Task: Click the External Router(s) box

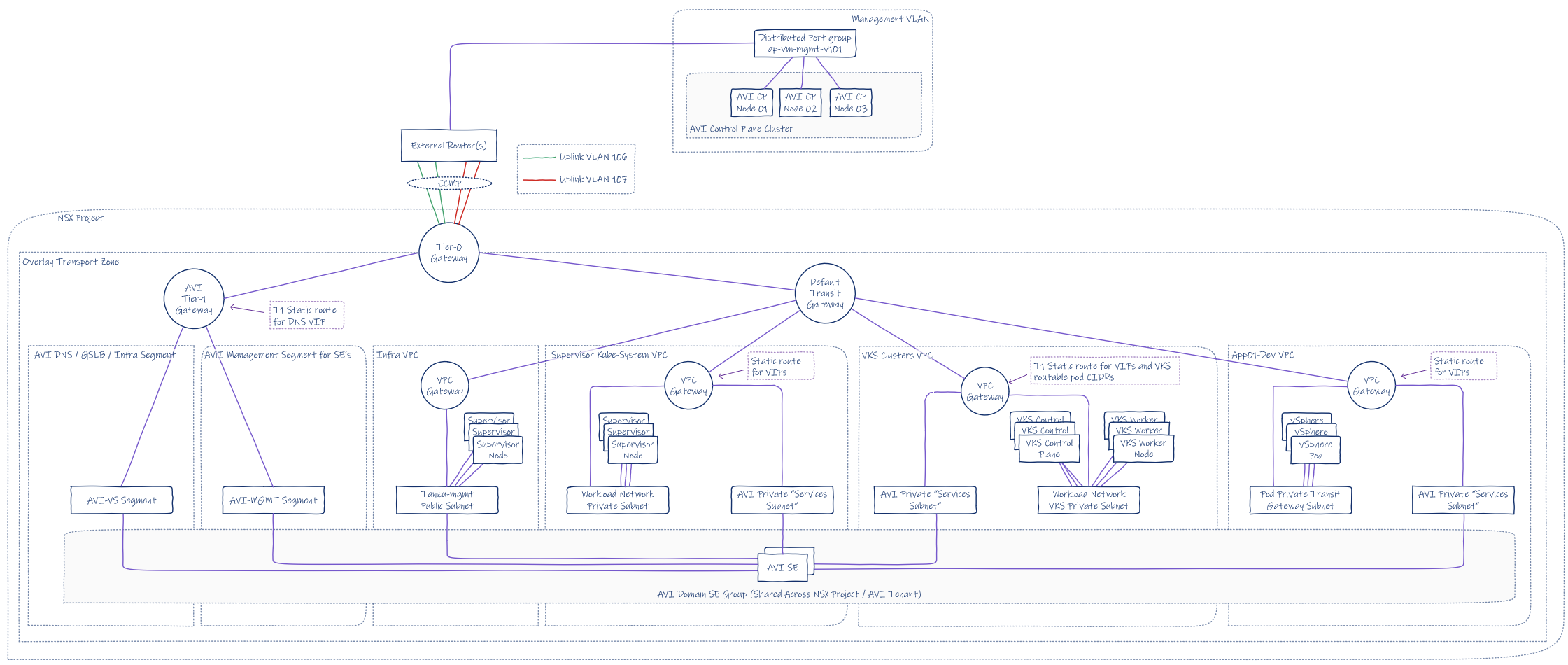Action: click(448, 146)
